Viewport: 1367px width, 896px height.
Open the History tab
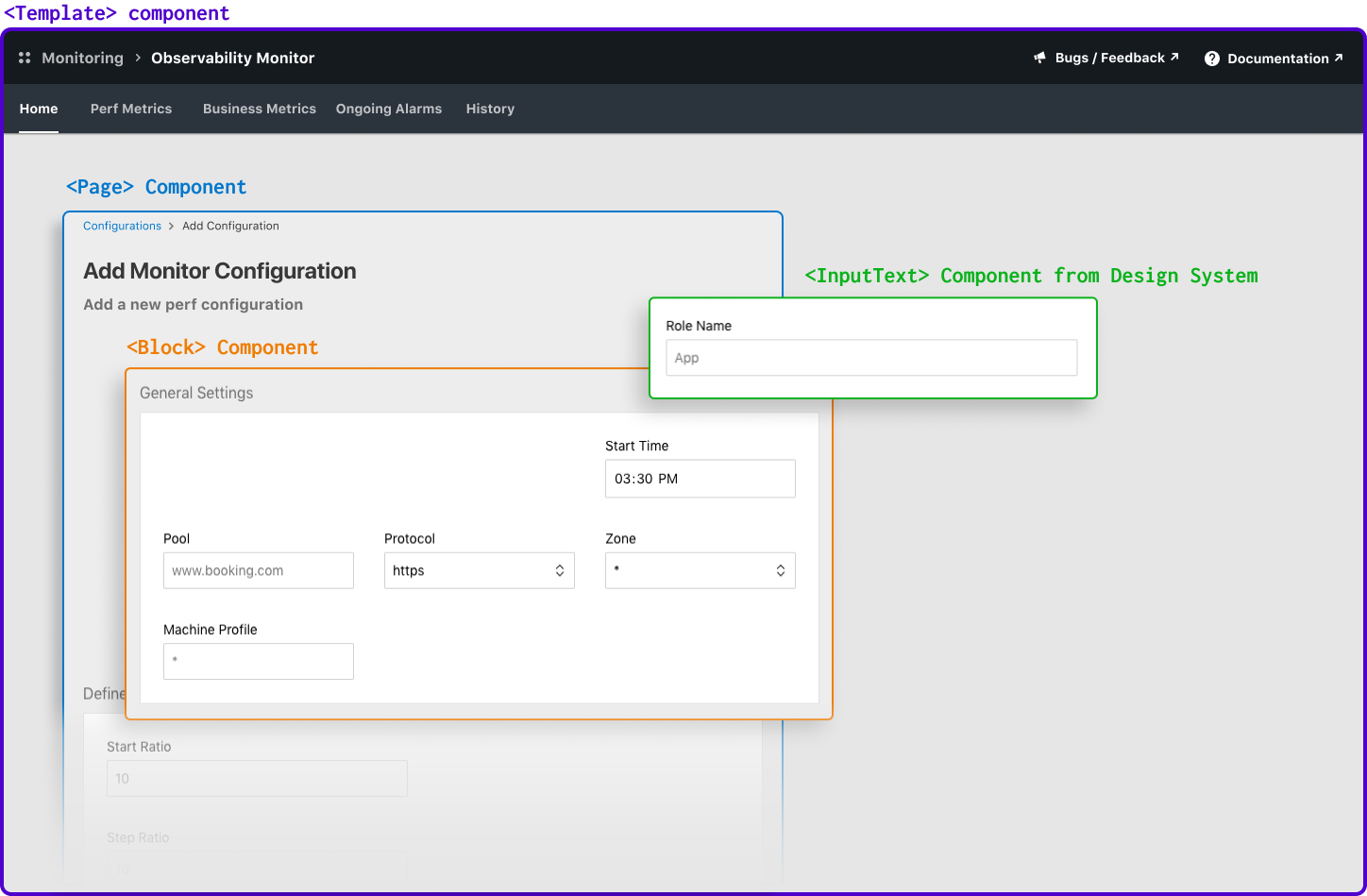point(490,109)
